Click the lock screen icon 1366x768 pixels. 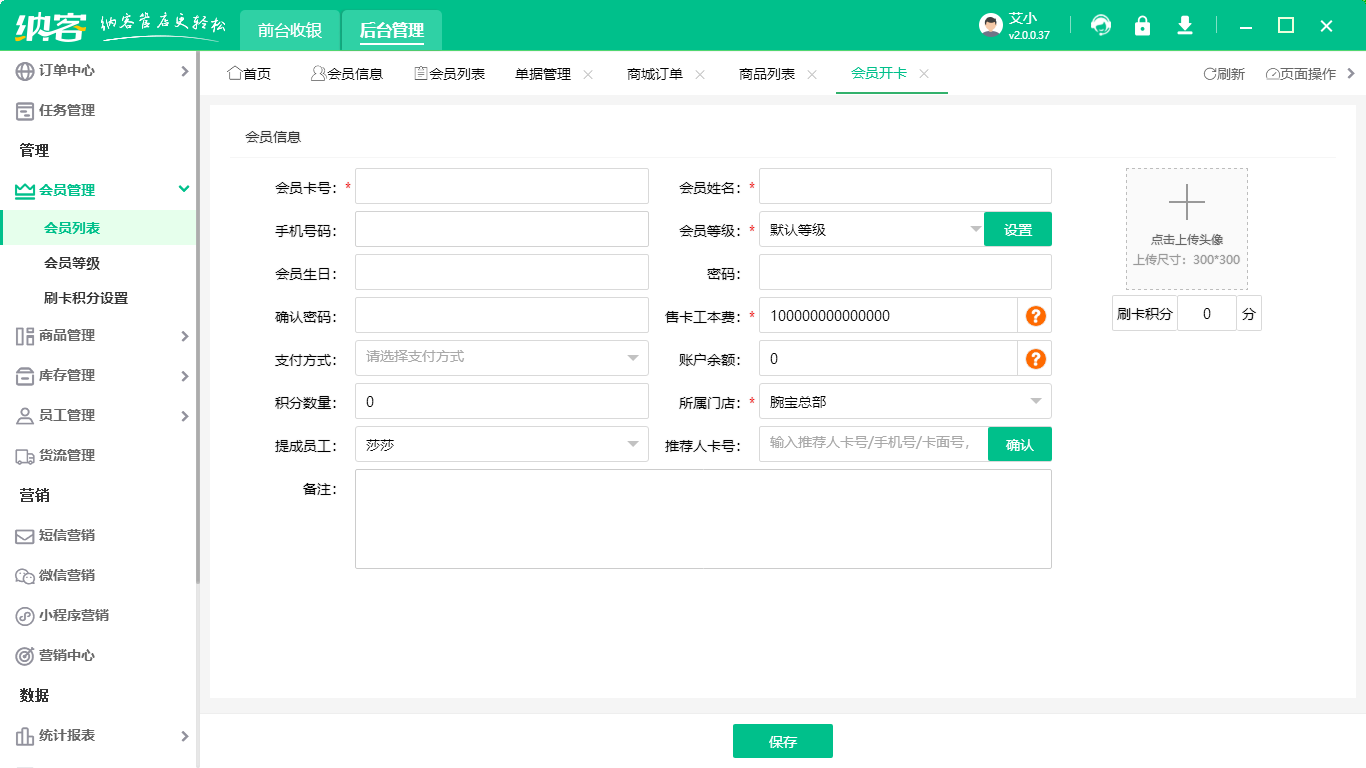point(1142,26)
